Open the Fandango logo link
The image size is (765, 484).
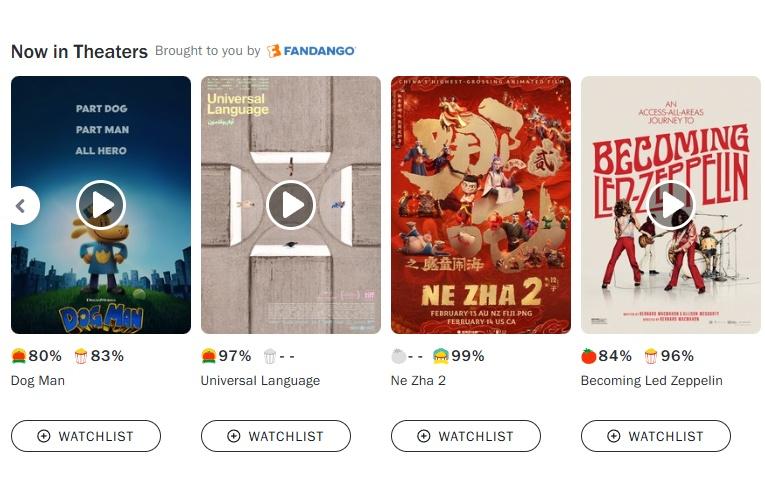[x=311, y=51]
